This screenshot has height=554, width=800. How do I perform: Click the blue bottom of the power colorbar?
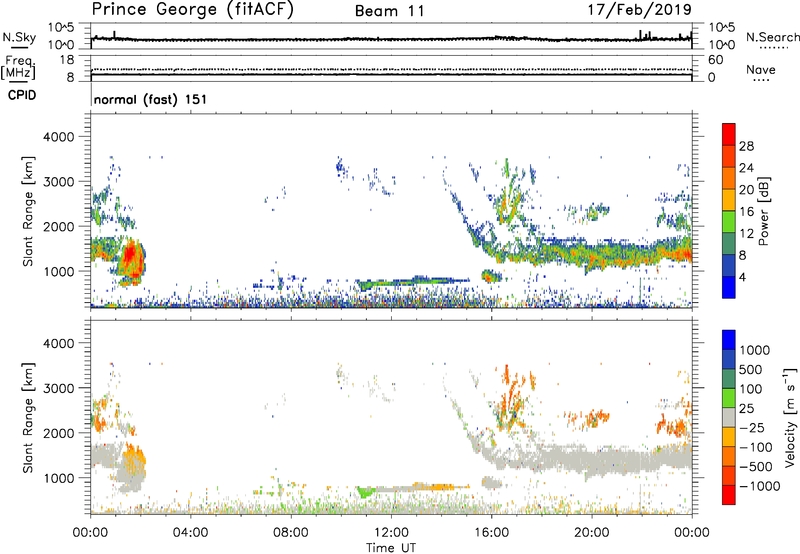pos(729,287)
